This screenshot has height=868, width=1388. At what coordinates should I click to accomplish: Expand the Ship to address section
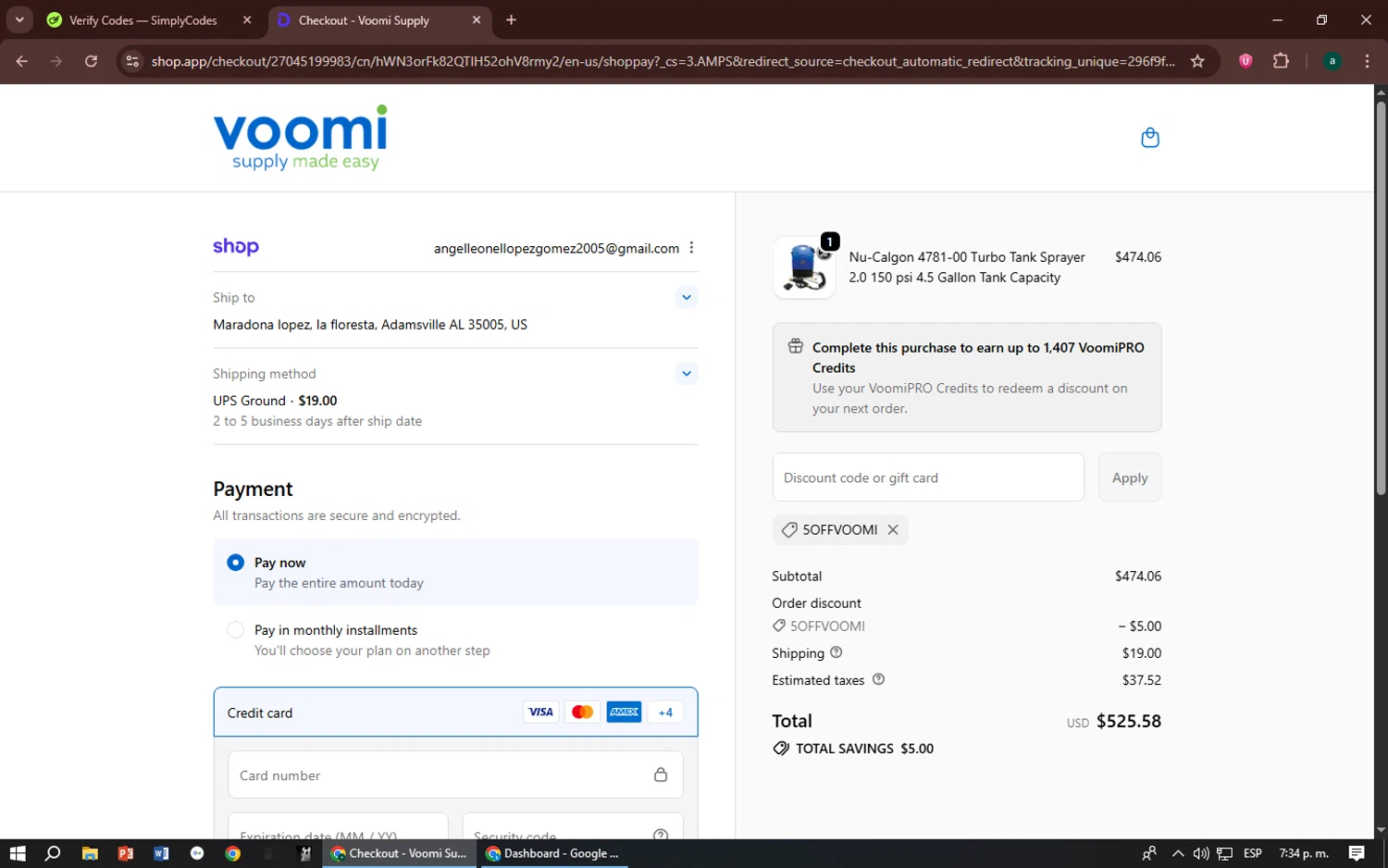click(686, 297)
